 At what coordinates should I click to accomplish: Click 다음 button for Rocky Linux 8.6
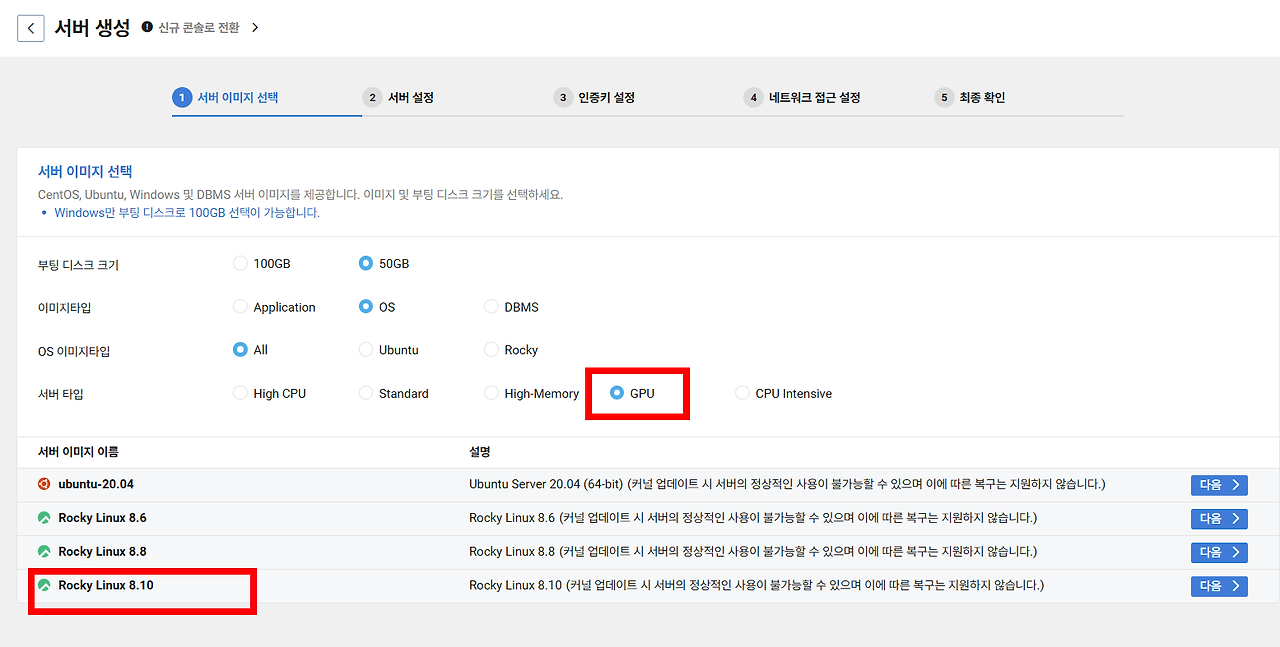[x=1219, y=519]
